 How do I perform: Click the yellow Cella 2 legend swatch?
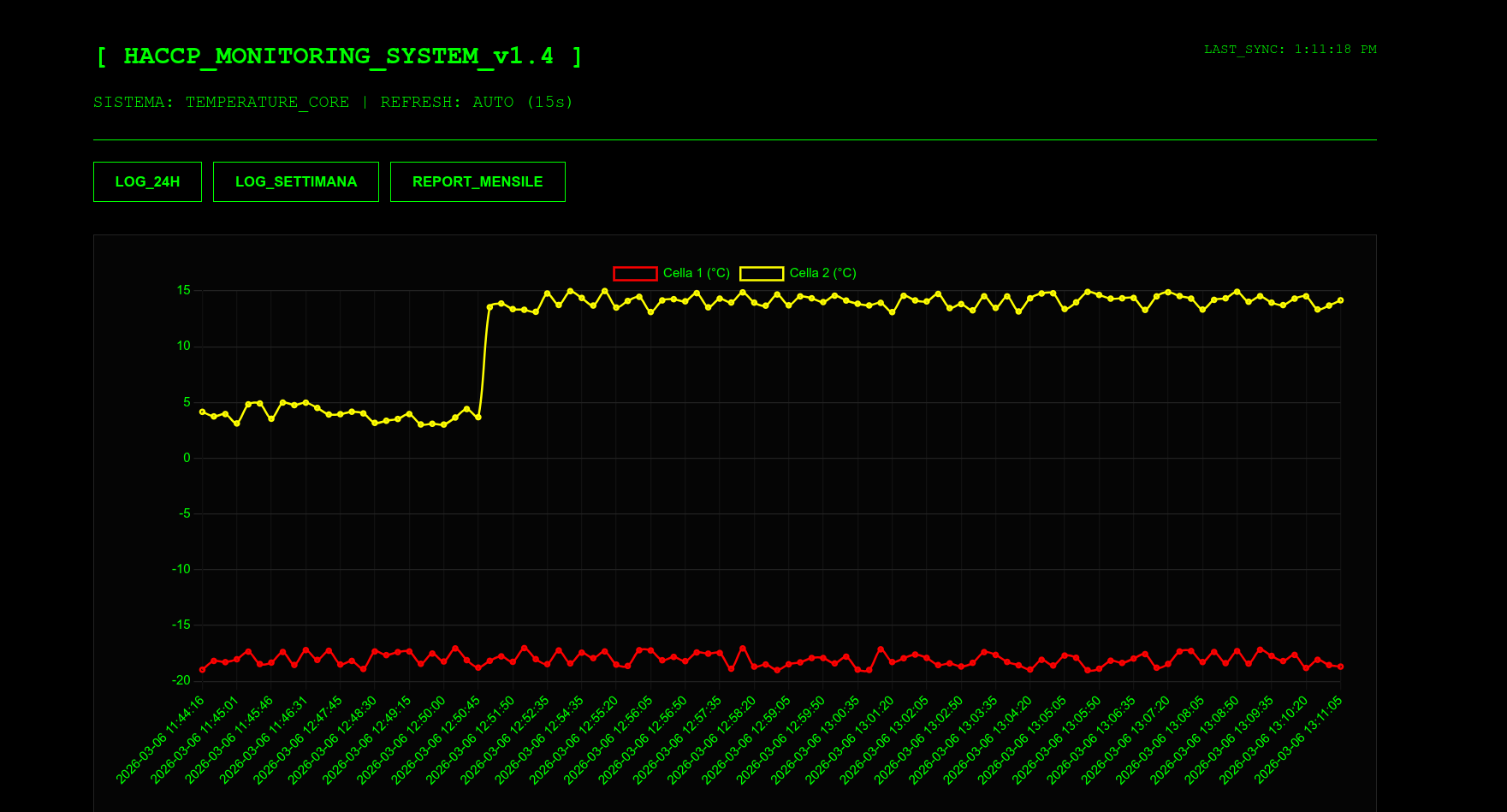click(x=761, y=273)
